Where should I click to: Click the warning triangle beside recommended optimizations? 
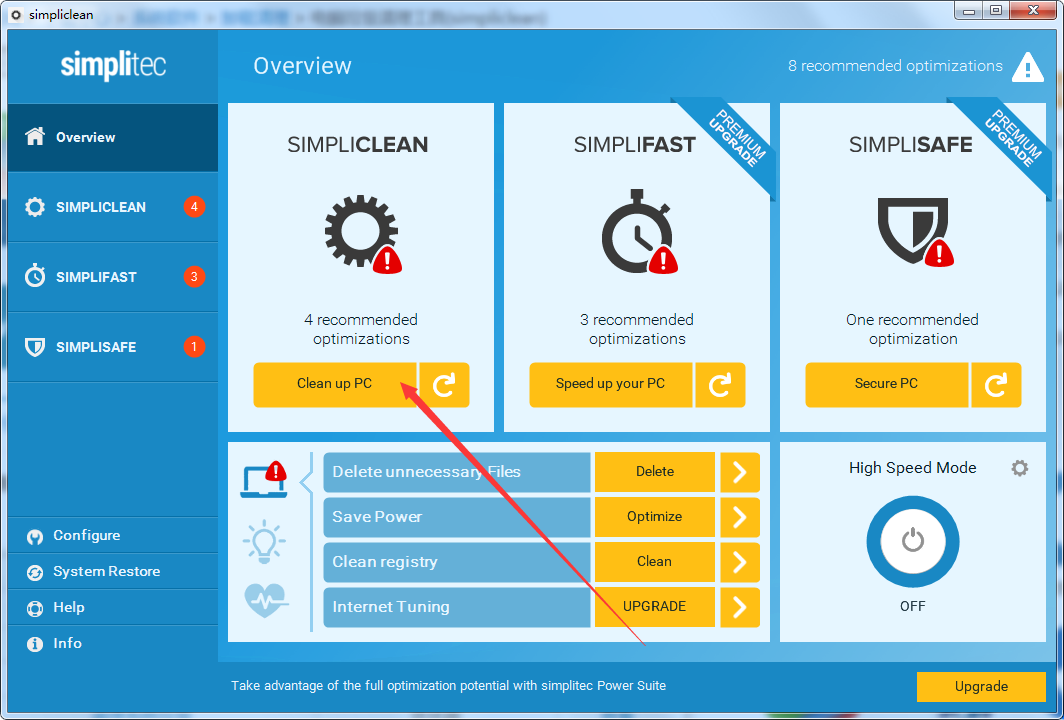point(1027,67)
